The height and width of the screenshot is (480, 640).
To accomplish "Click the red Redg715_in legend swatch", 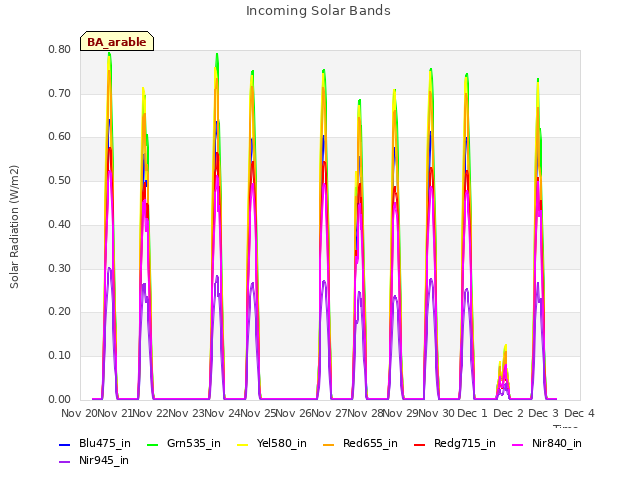I will [419, 444].
